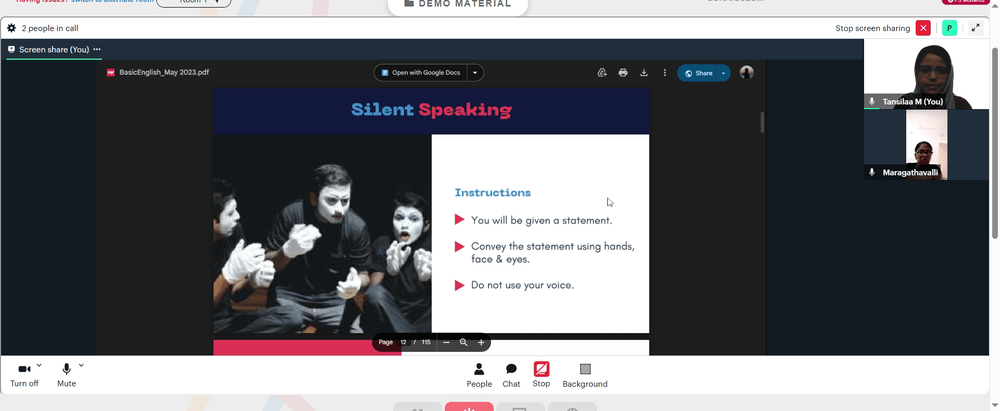The height and width of the screenshot is (411, 1000).
Task: Stop screen sharing from bottom toolbar
Action: coord(541,375)
